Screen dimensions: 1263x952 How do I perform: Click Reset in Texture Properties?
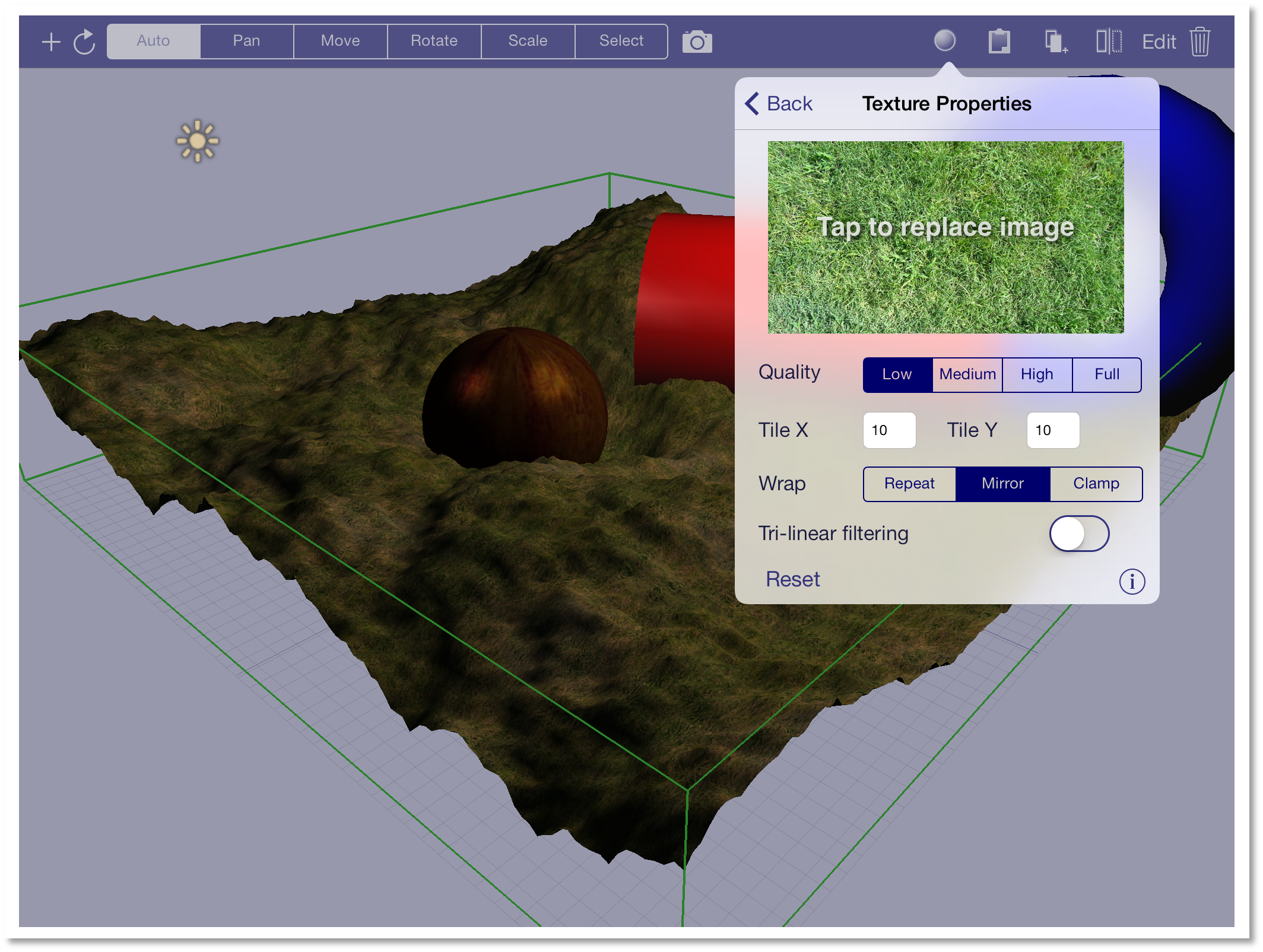pos(792,579)
